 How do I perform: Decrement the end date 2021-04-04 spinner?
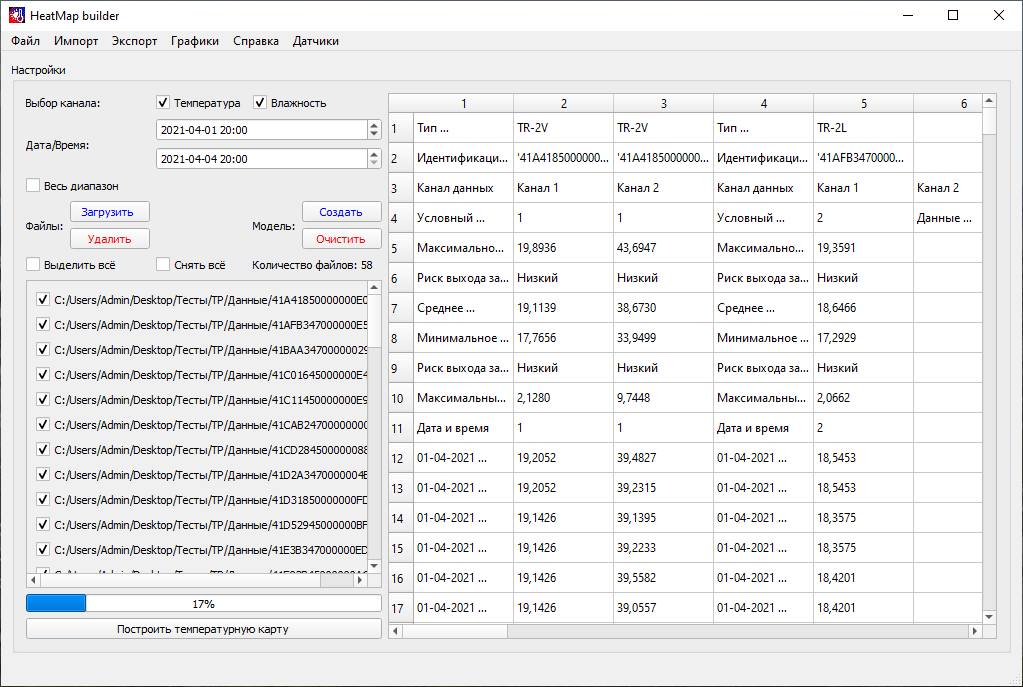point(374,163)
